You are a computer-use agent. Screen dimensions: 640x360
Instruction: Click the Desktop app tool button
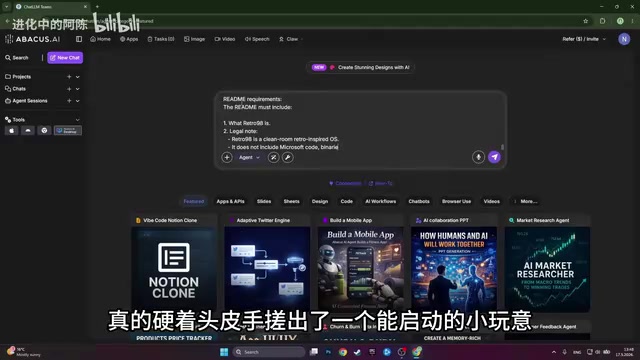click(68, 131)
